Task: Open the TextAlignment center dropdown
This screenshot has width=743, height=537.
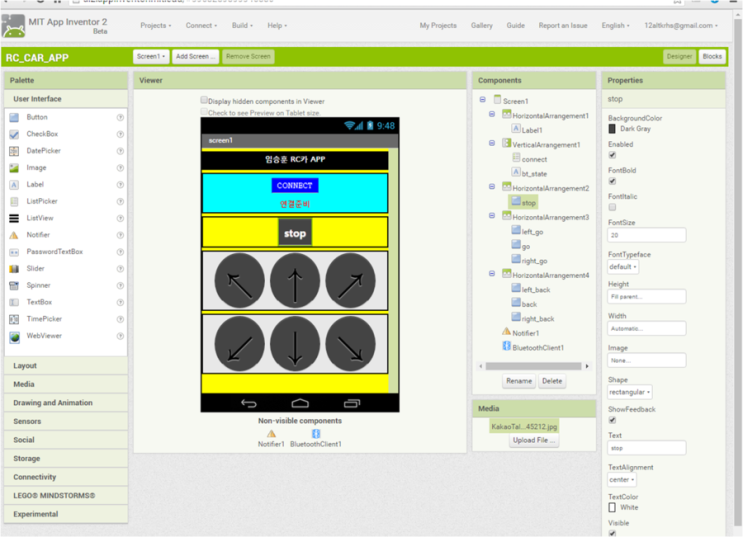Action: click(x=622, y=480)
